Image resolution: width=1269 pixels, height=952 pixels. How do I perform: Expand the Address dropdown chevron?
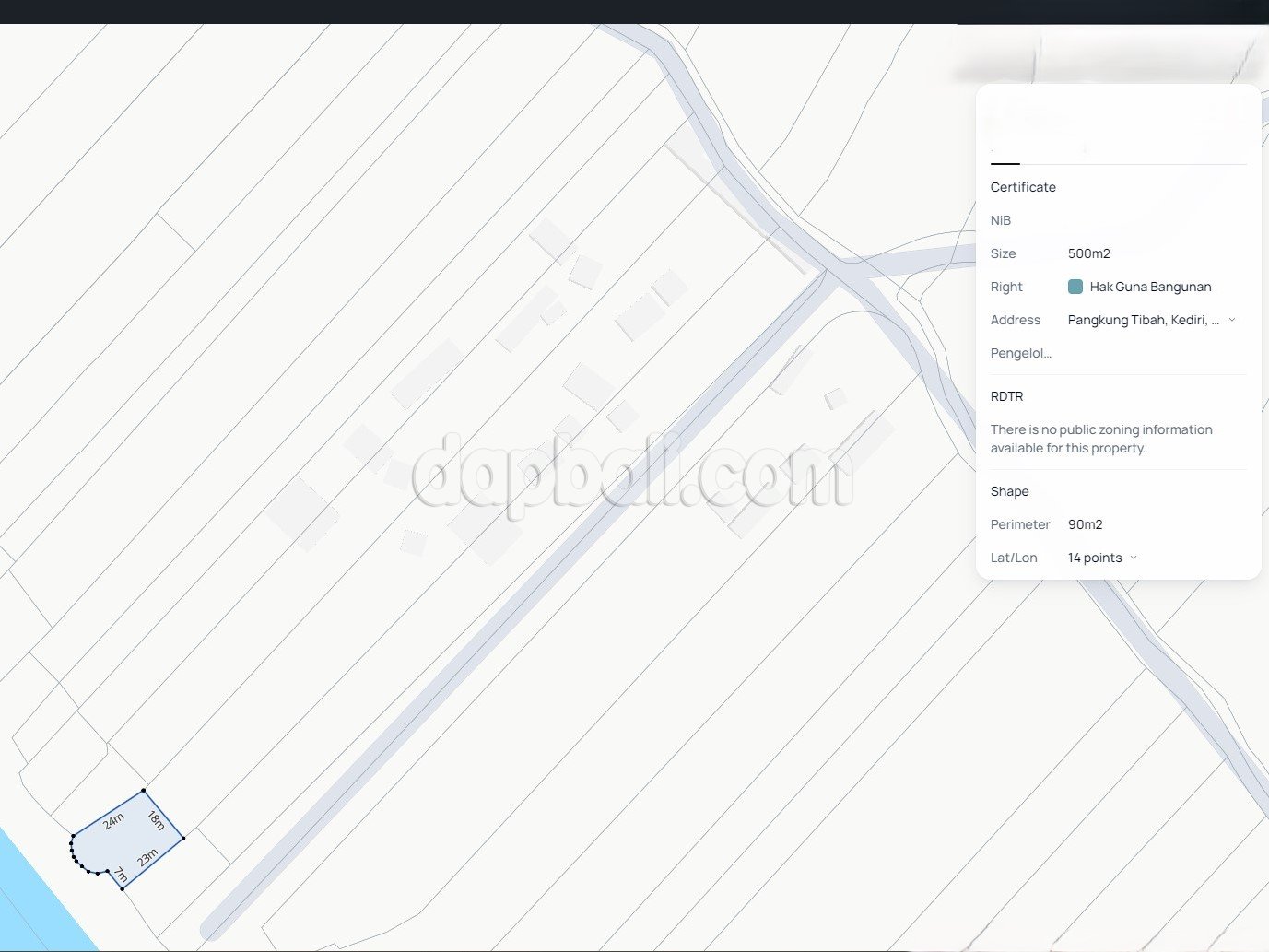pos(1232,320)
